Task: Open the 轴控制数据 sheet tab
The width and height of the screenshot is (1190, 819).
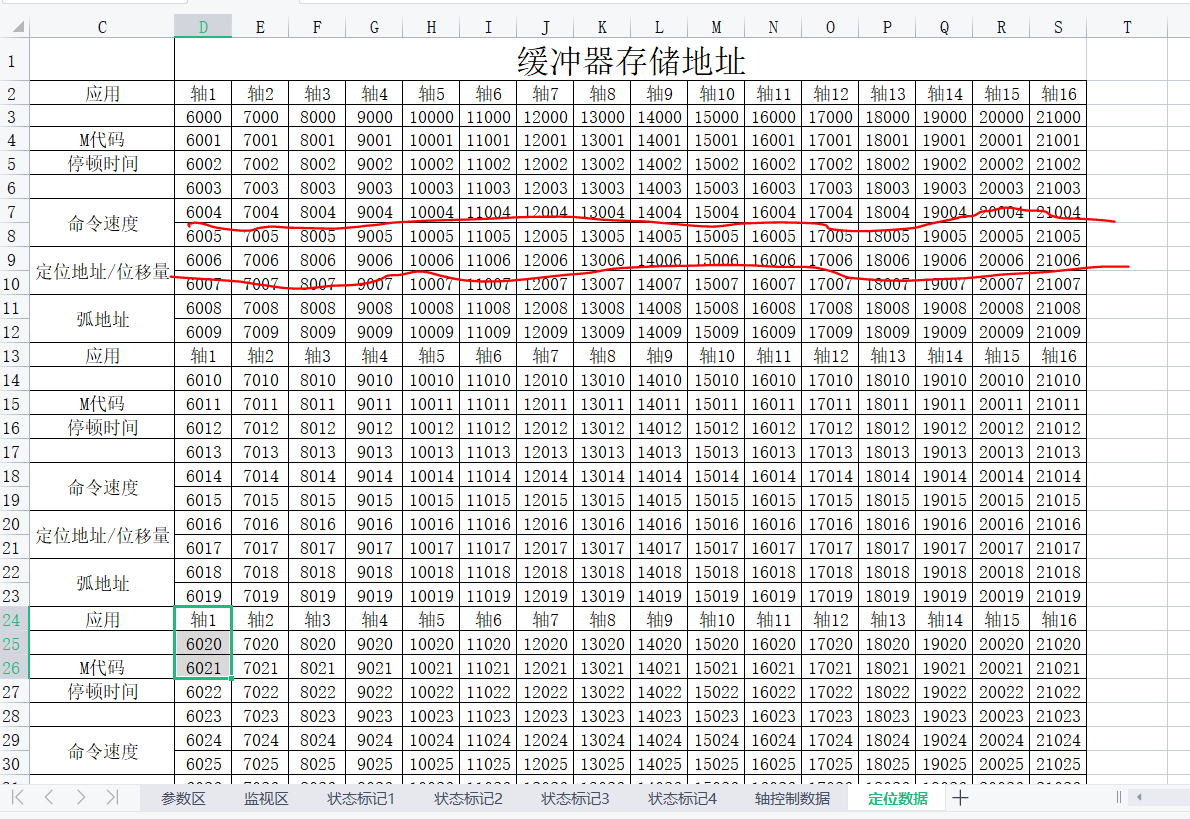Action: point(792,798)
